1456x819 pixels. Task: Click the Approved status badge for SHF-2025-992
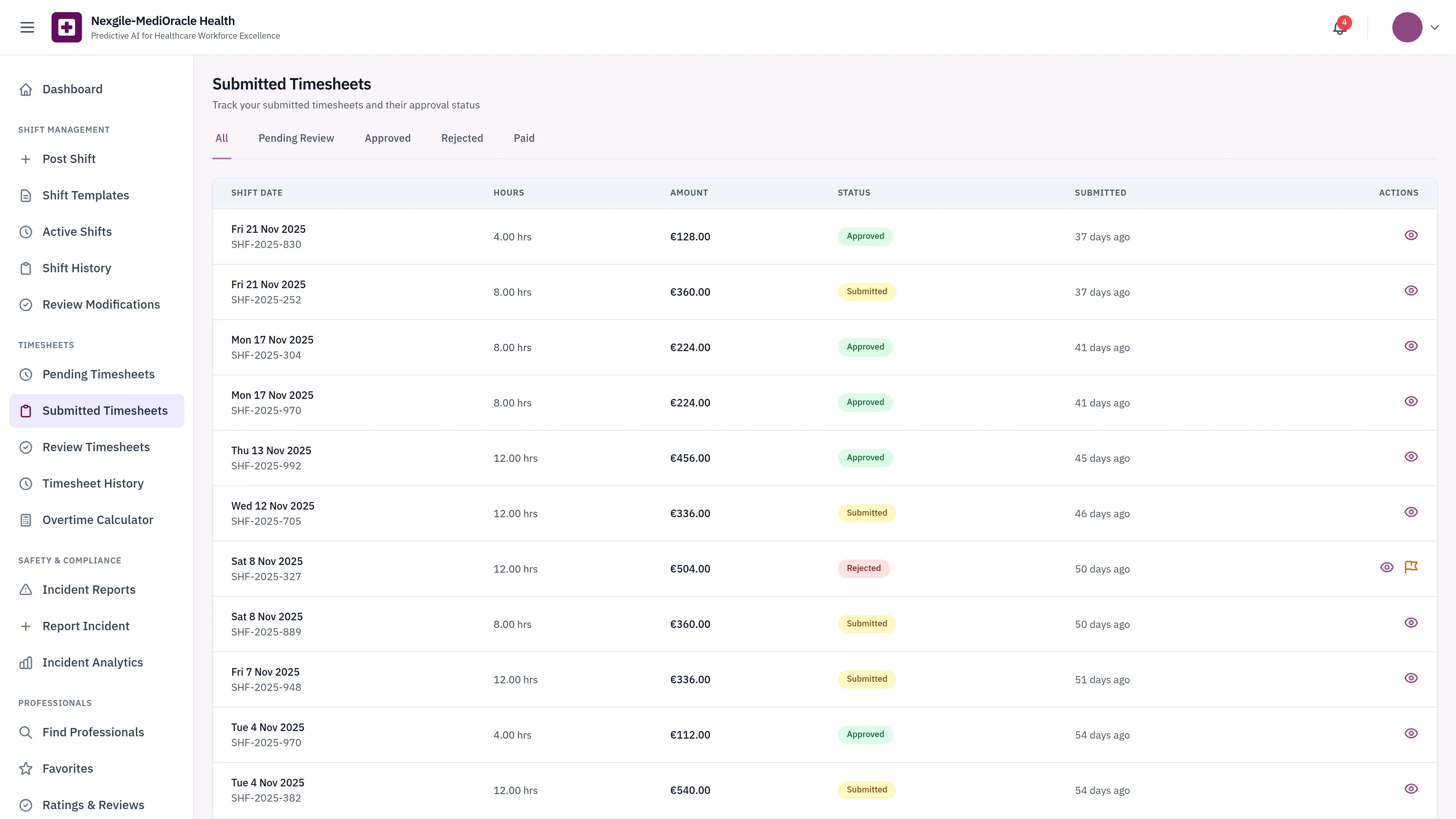[x=865, y=457]
